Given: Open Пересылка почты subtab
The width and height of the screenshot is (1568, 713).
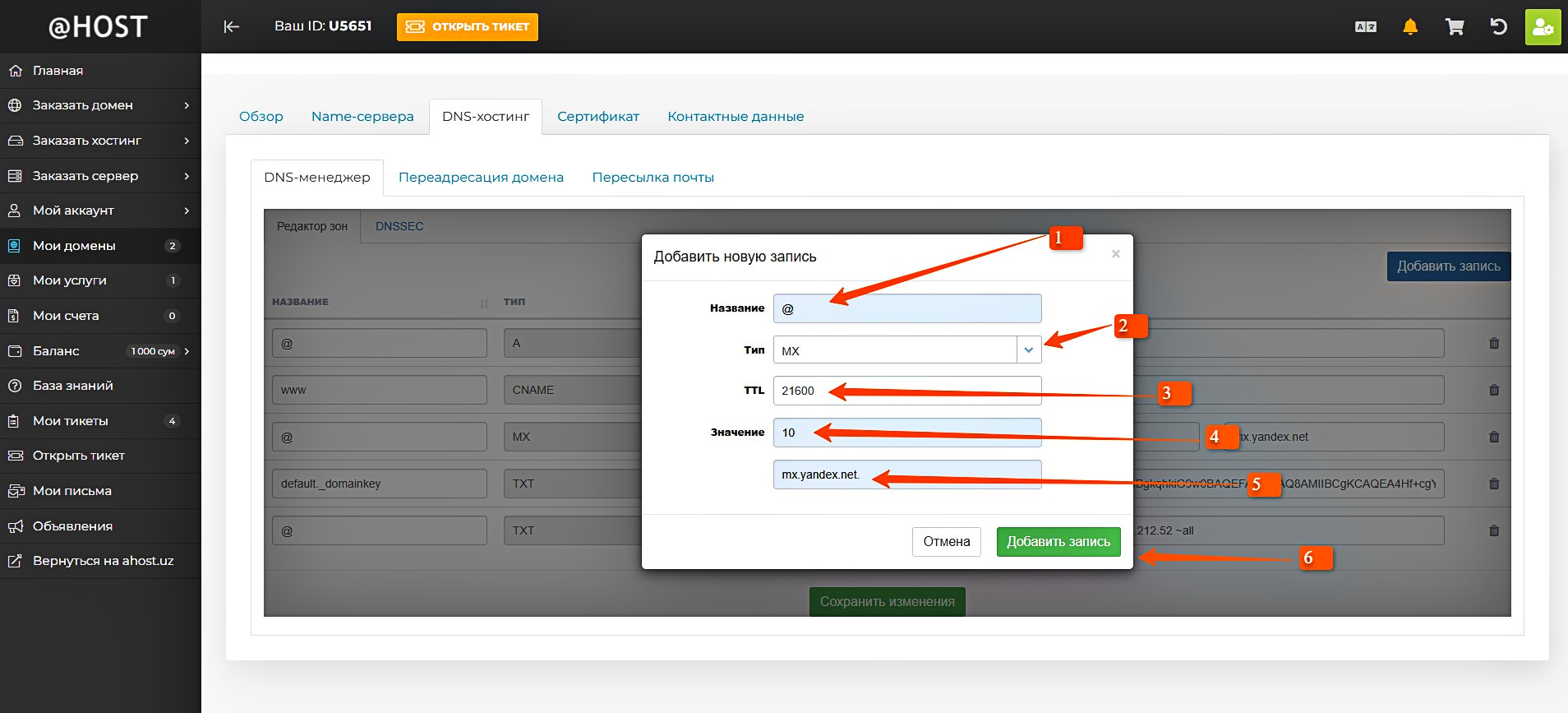Looking at the screenshot, I should click(x=653, y=178).
